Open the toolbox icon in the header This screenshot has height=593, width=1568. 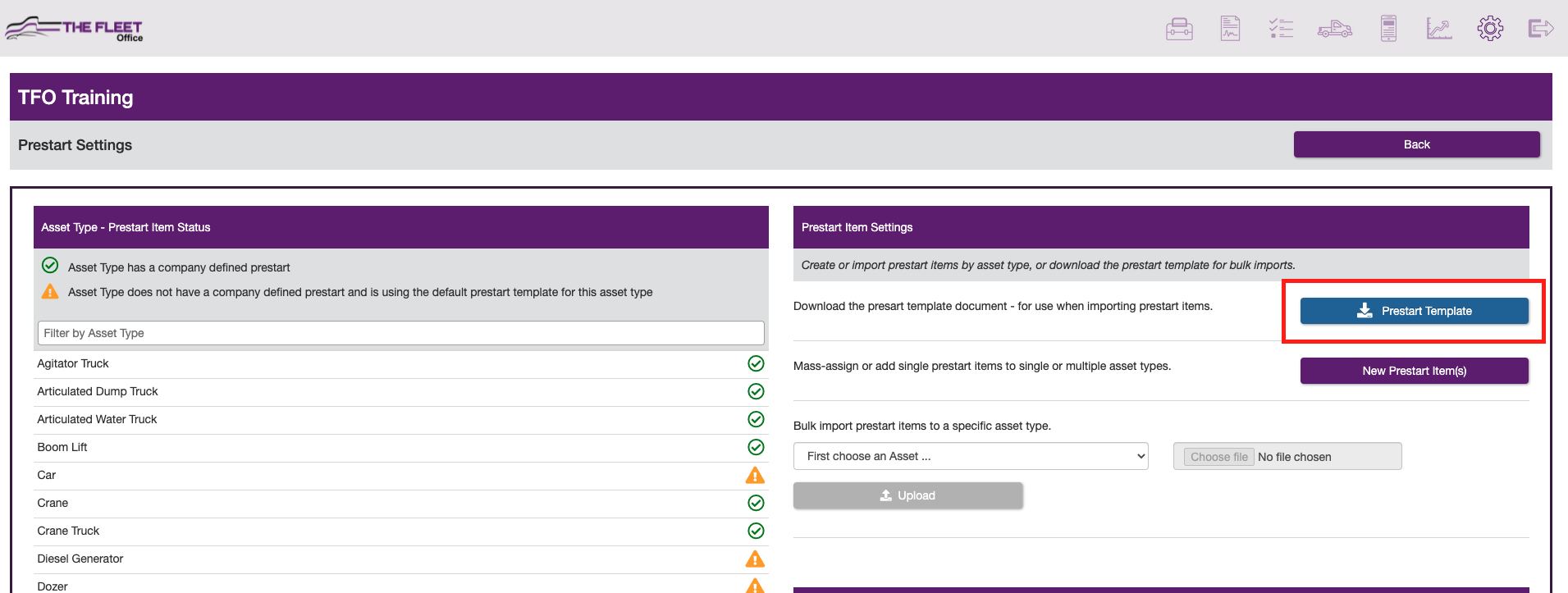pos(1179,29)
